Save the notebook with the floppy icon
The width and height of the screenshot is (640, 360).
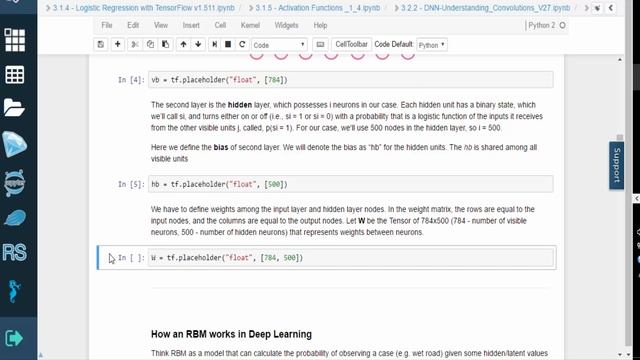(100, 44)
